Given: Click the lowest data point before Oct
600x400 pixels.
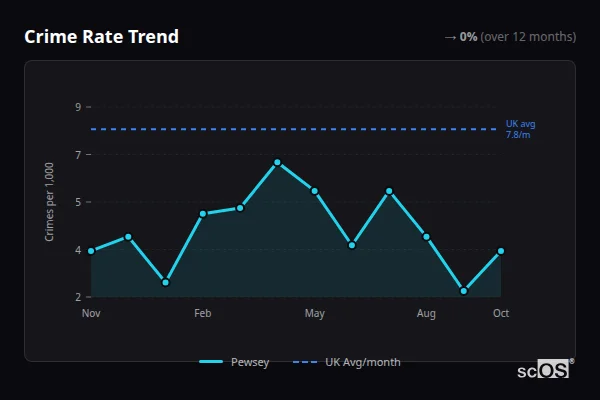Looking at the screenshot, I should (x=464, y=291).
